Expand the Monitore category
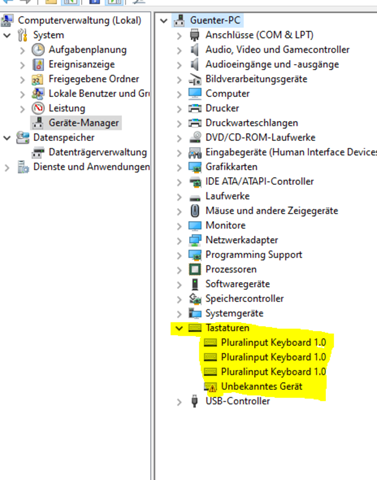377x480 pixels. (179, 226)
